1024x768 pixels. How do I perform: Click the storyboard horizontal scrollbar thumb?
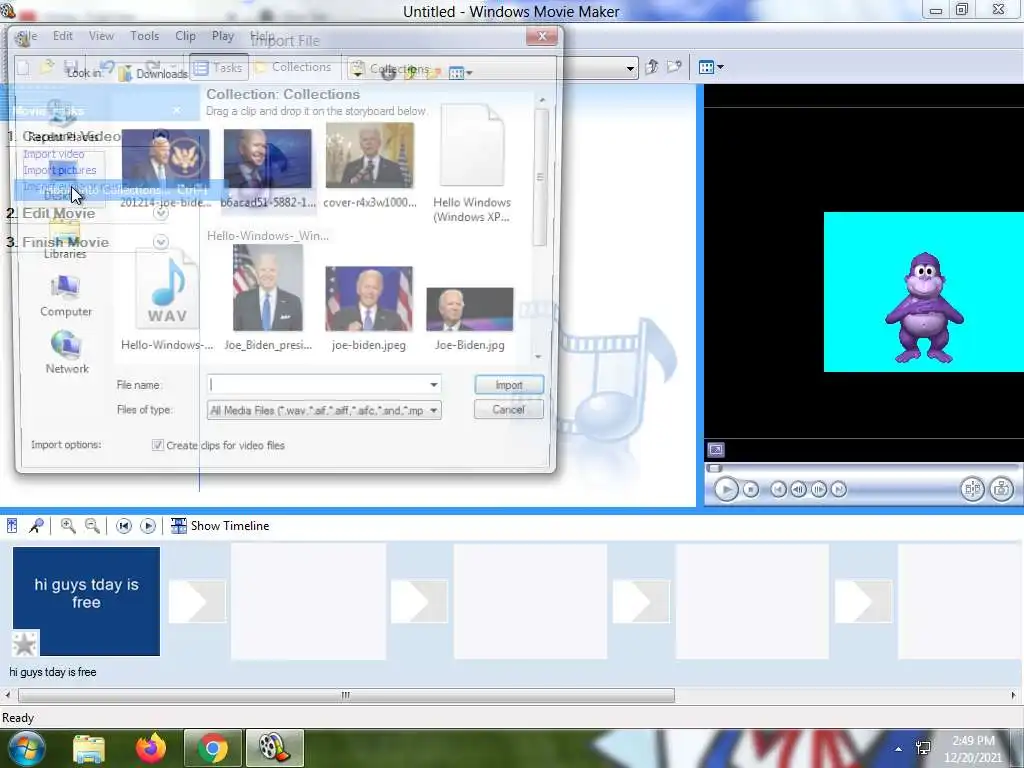pyautogui.click(x=346, y=696)
